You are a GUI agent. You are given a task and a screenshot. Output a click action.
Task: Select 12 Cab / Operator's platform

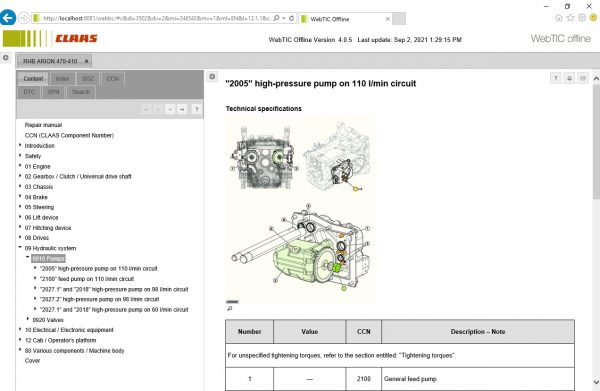tap(60, 340)
